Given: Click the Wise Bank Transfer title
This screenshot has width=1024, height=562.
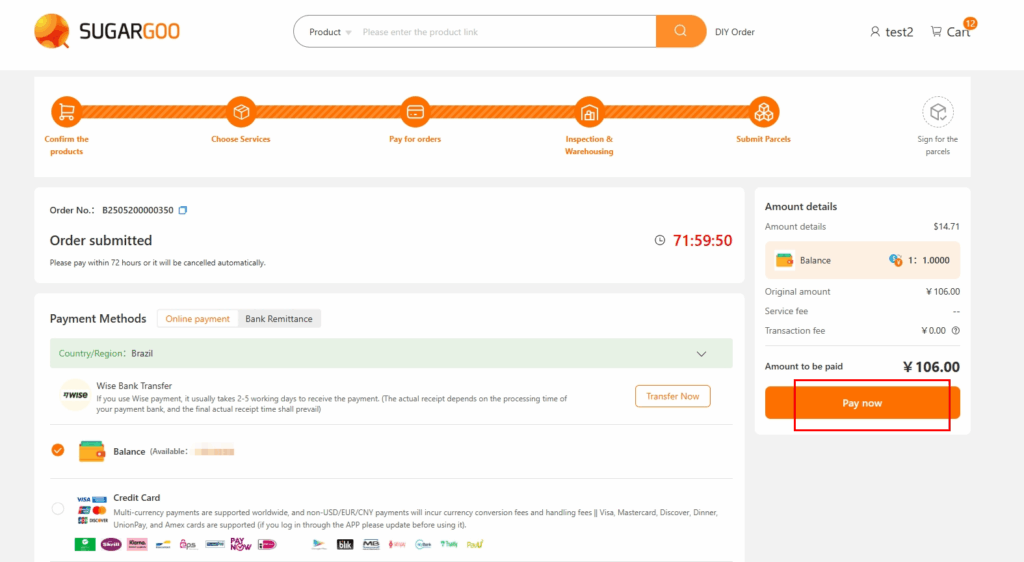Looking at the screenshot, I should tap(134, 386).
